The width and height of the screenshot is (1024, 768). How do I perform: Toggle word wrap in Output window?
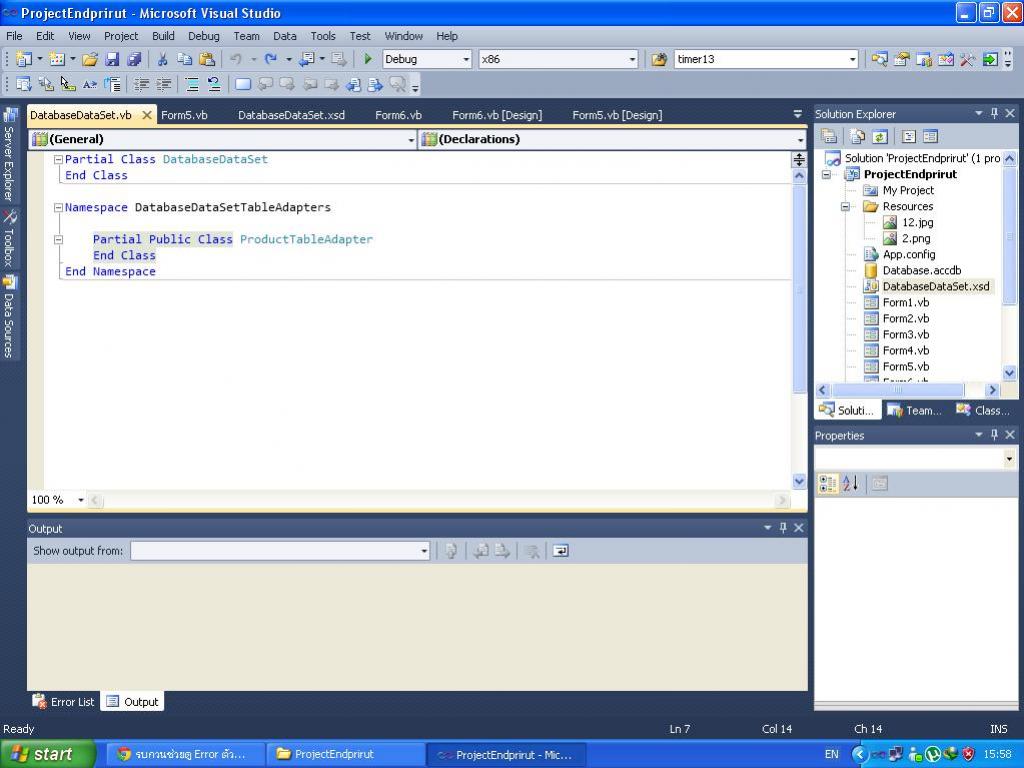click(x=560, y=551)
